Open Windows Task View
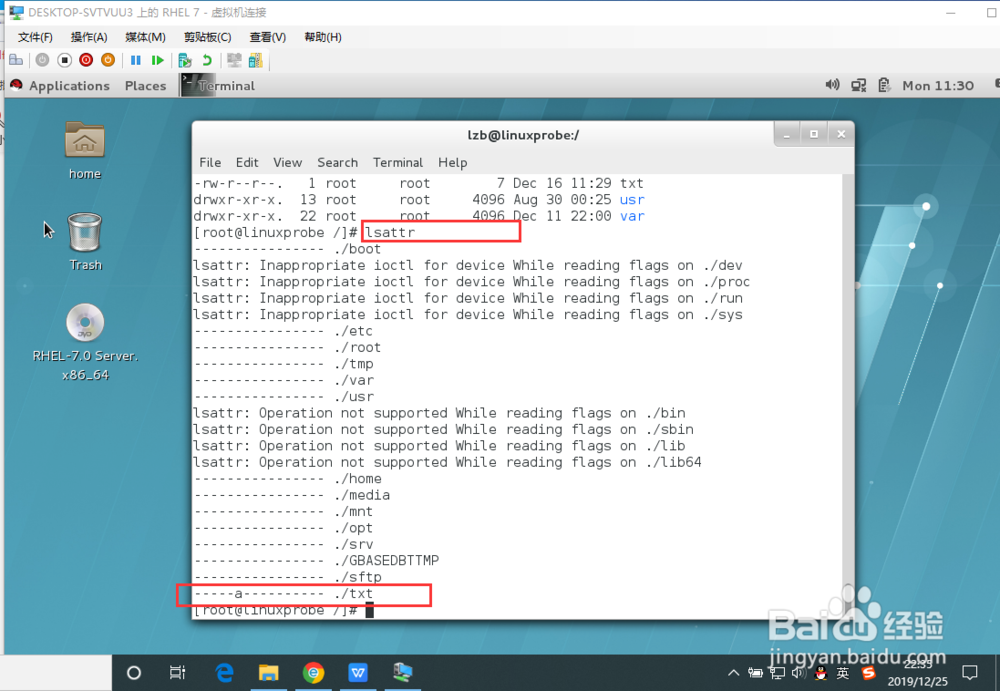This screenshot has height=691, width=1000. (177, 672)
